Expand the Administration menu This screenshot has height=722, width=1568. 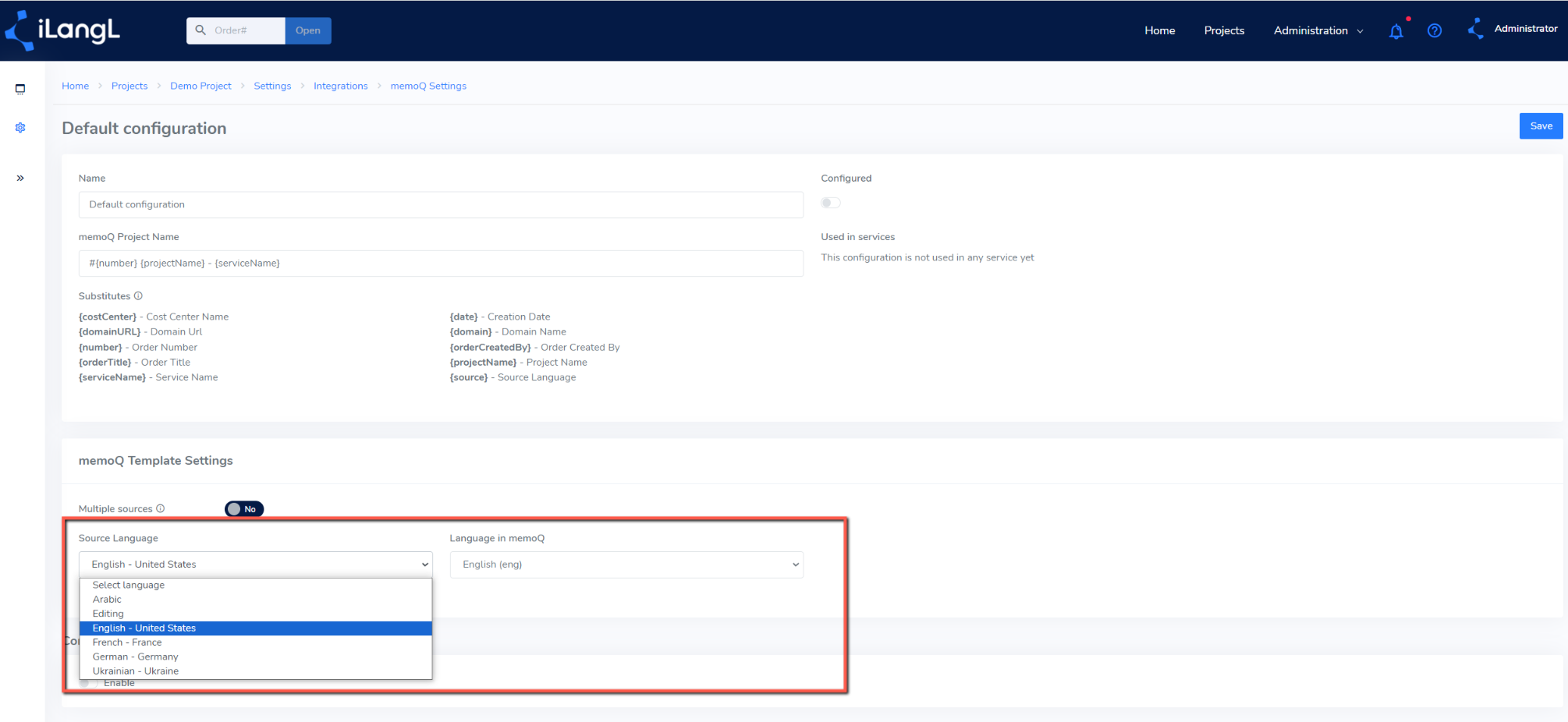(x=1318, y=30)
